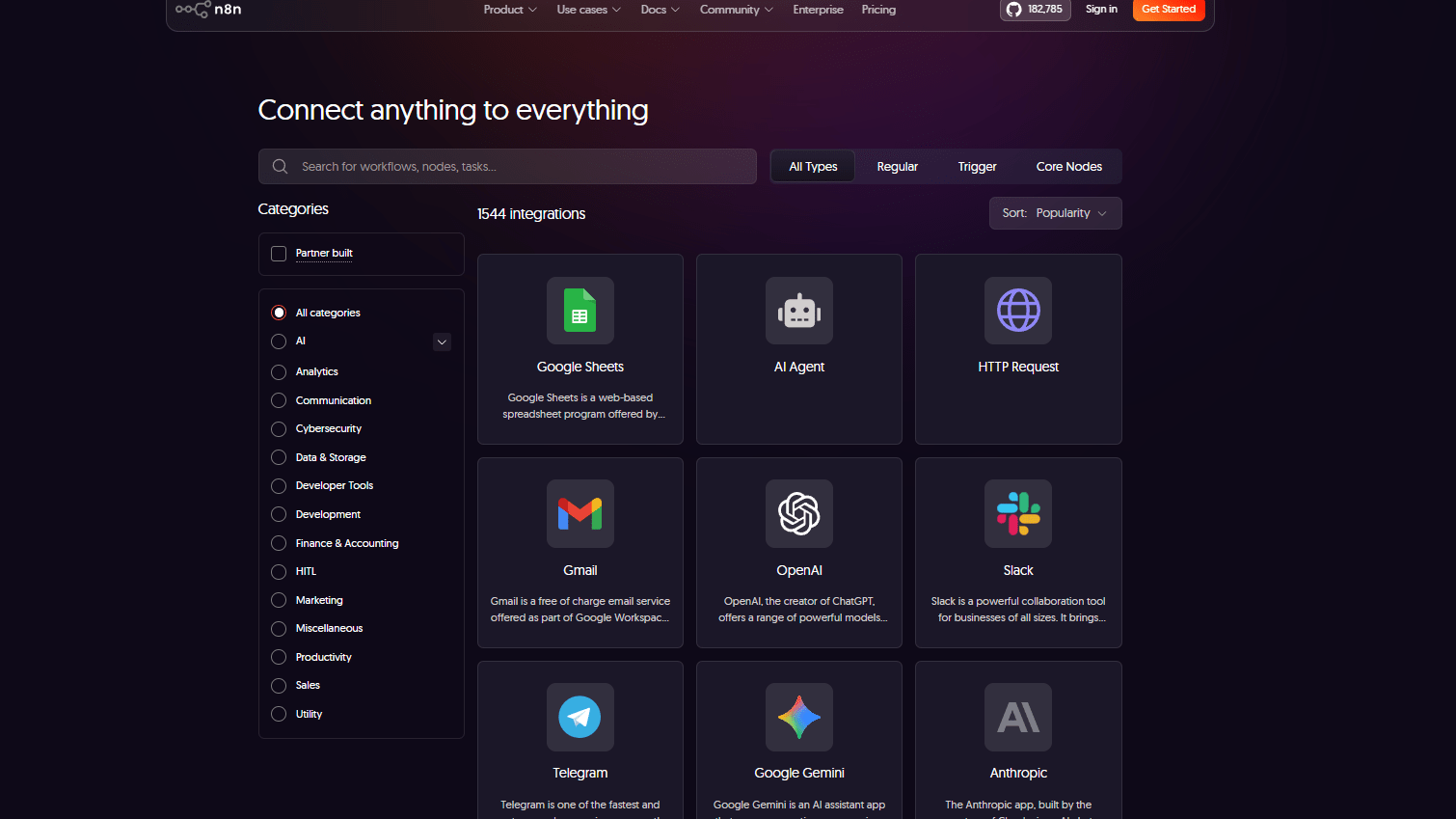Select the Cybersecurity category radio button
This screenshot has width=1456, height=819.
279,429
